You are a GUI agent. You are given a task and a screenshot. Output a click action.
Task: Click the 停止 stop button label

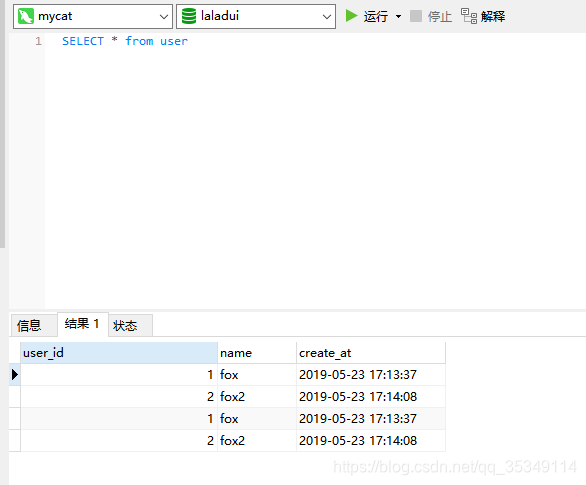pos(440,16)
